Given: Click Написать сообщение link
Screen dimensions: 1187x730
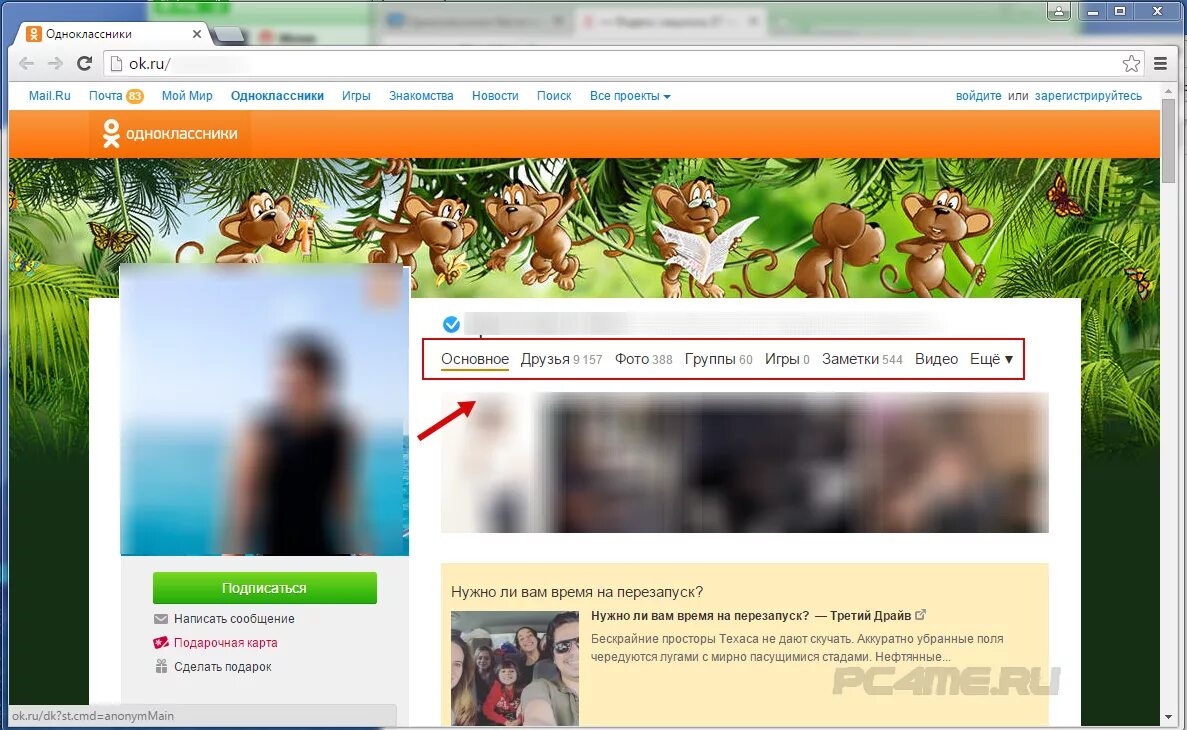Looking at the screenshot, I should [x=234, y=619].
